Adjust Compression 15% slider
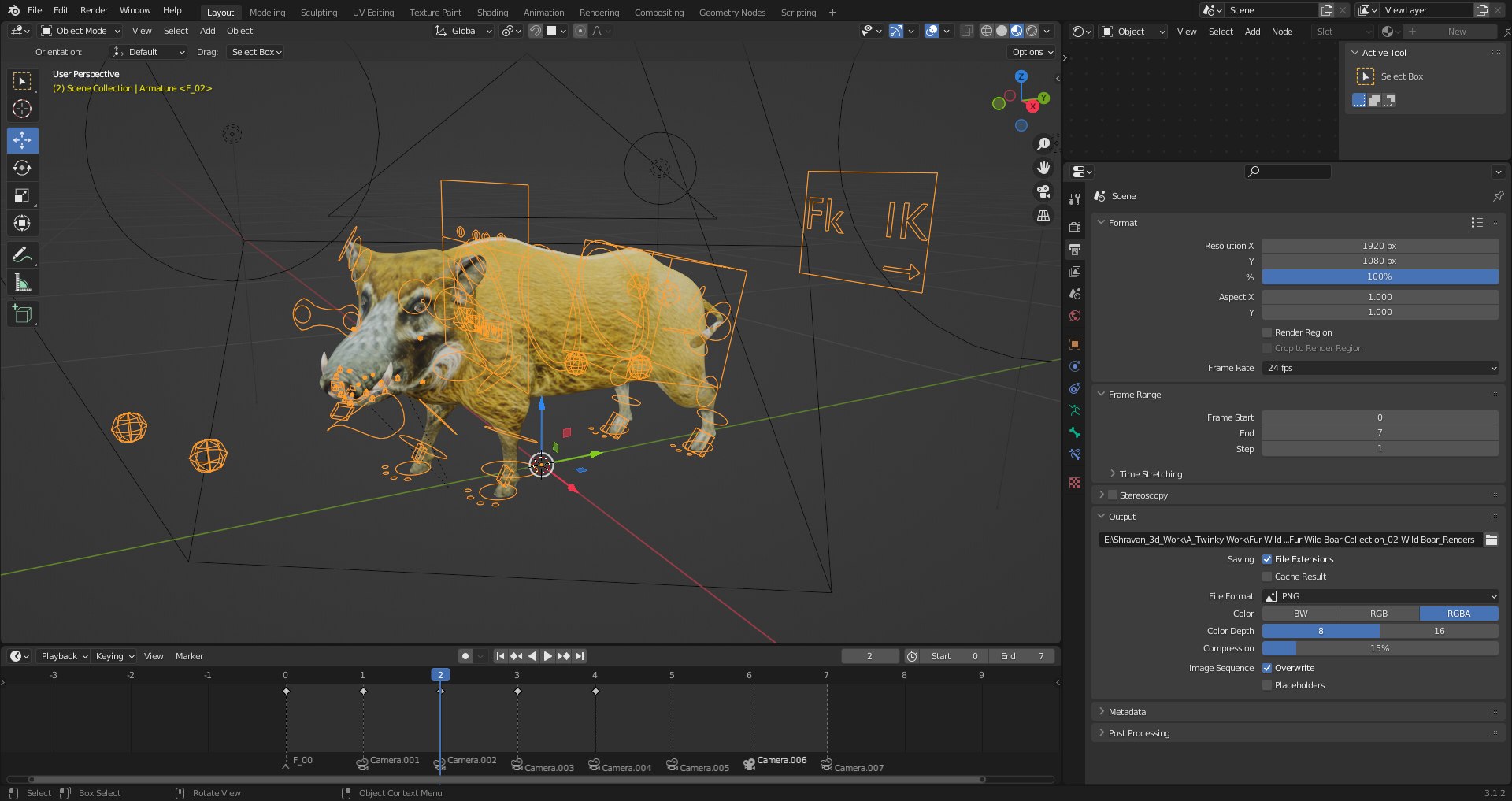This screenshot has height=801, width=1512. coord(1380,648)
